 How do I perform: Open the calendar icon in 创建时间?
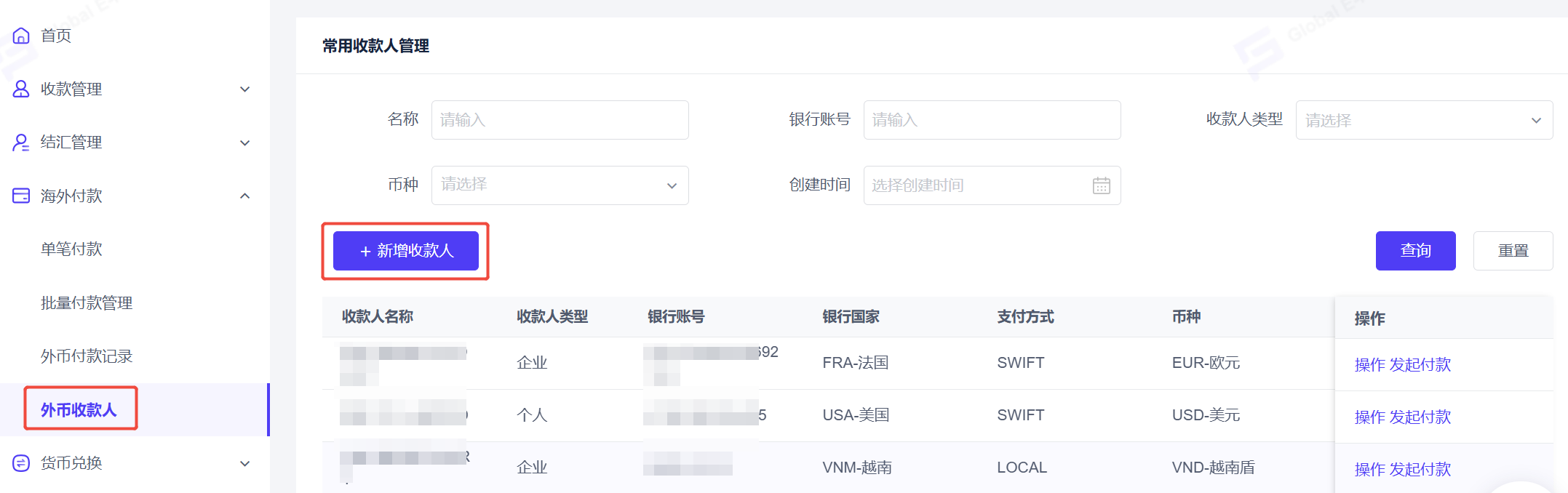pos(1101,185)
